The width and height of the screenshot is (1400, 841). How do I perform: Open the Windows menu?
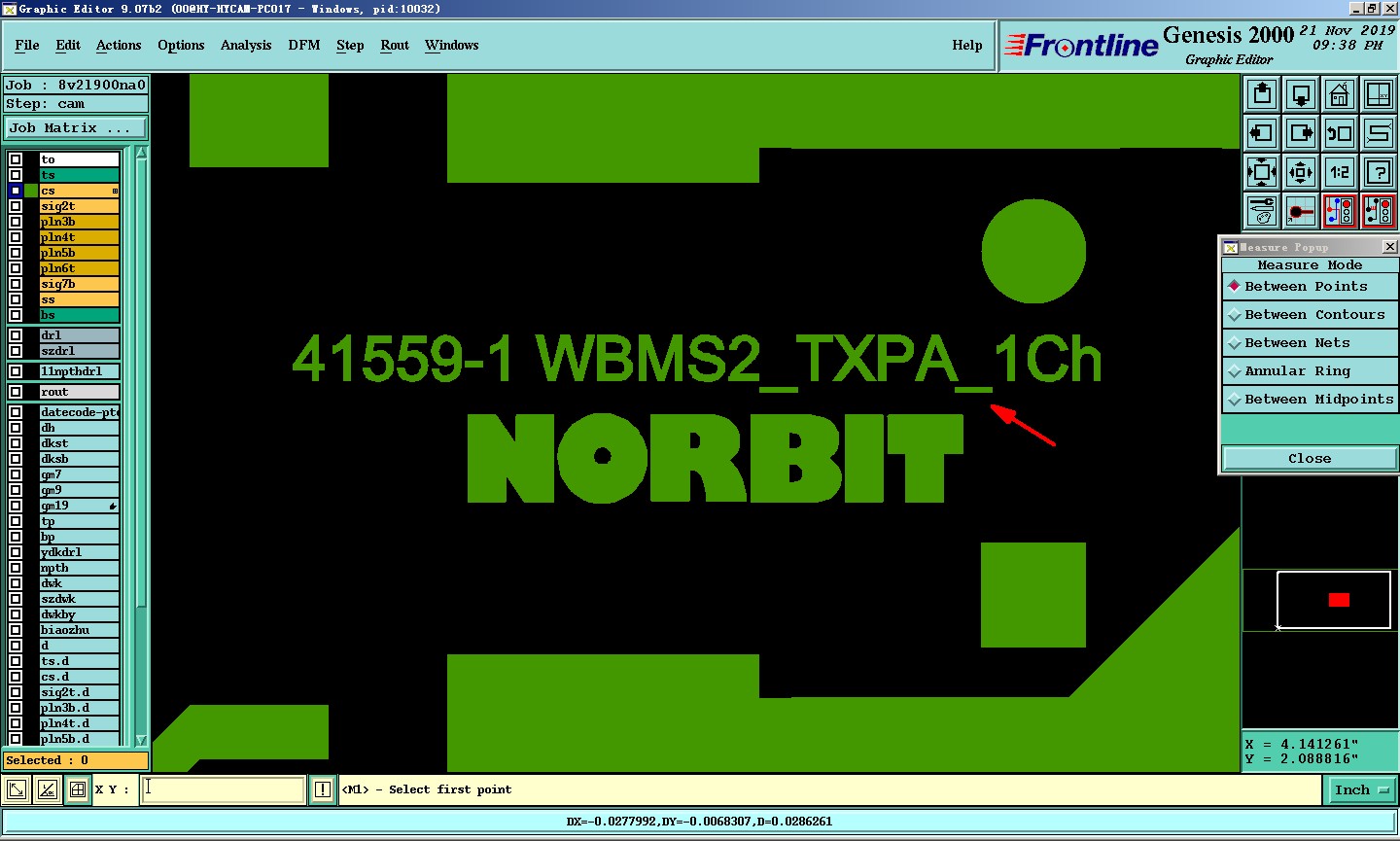point(452,45)
